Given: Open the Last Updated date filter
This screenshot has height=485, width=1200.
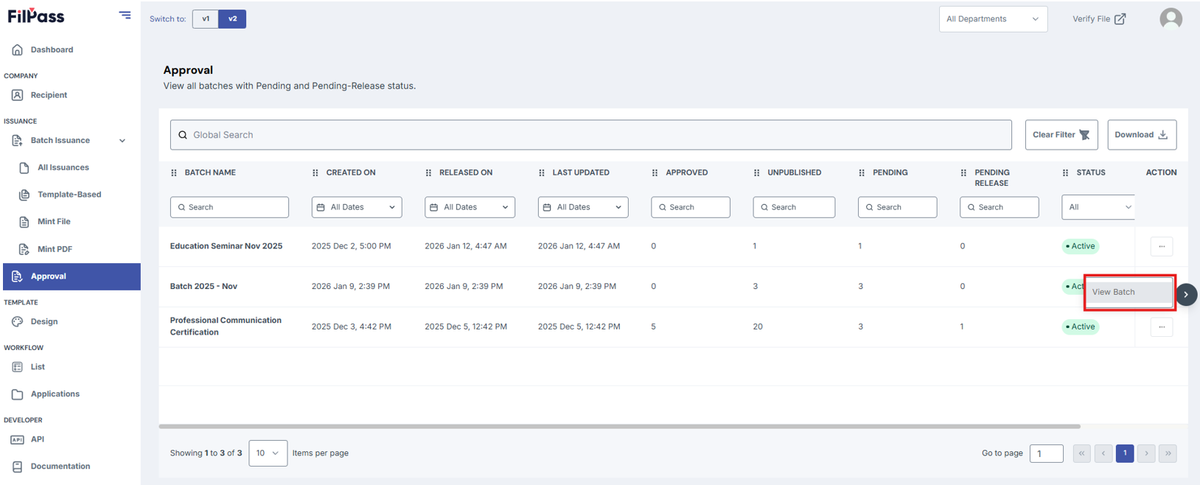Looking at the screenshot, I should coord(583,207).
